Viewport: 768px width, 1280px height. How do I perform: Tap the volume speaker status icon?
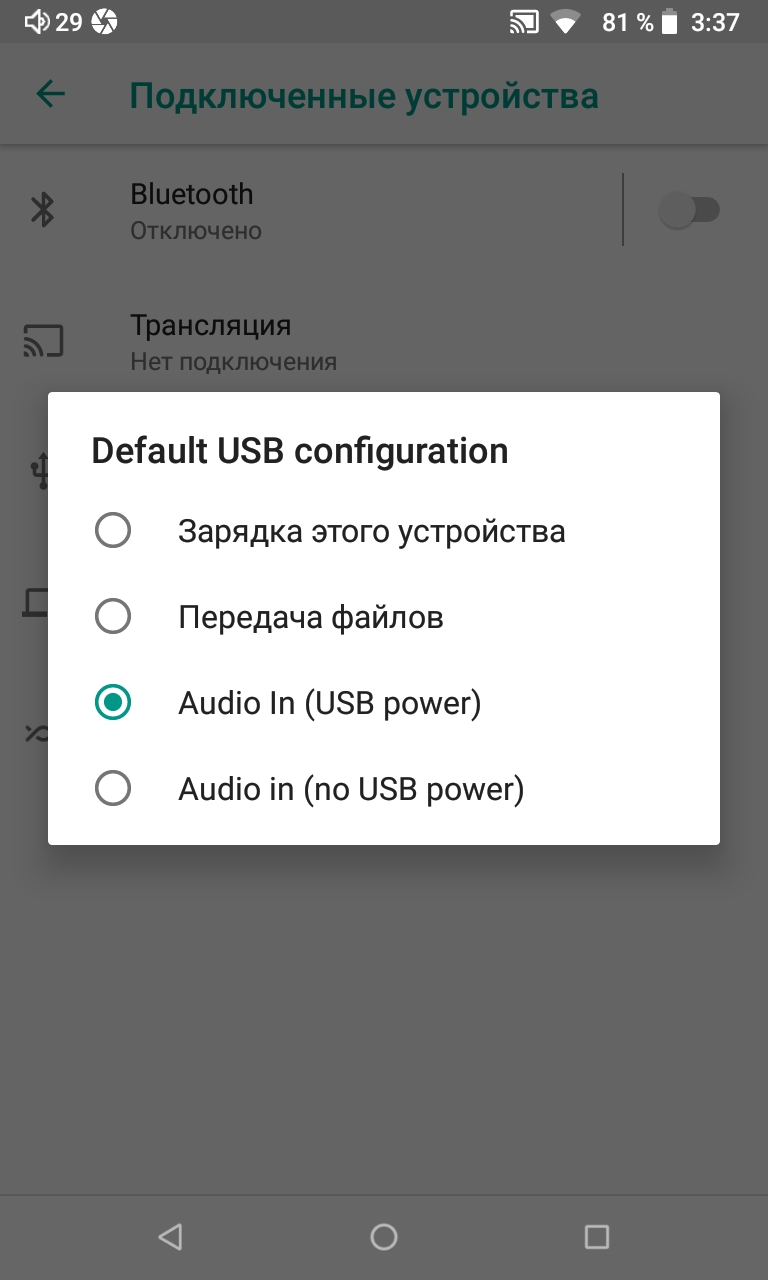(37, 21)
